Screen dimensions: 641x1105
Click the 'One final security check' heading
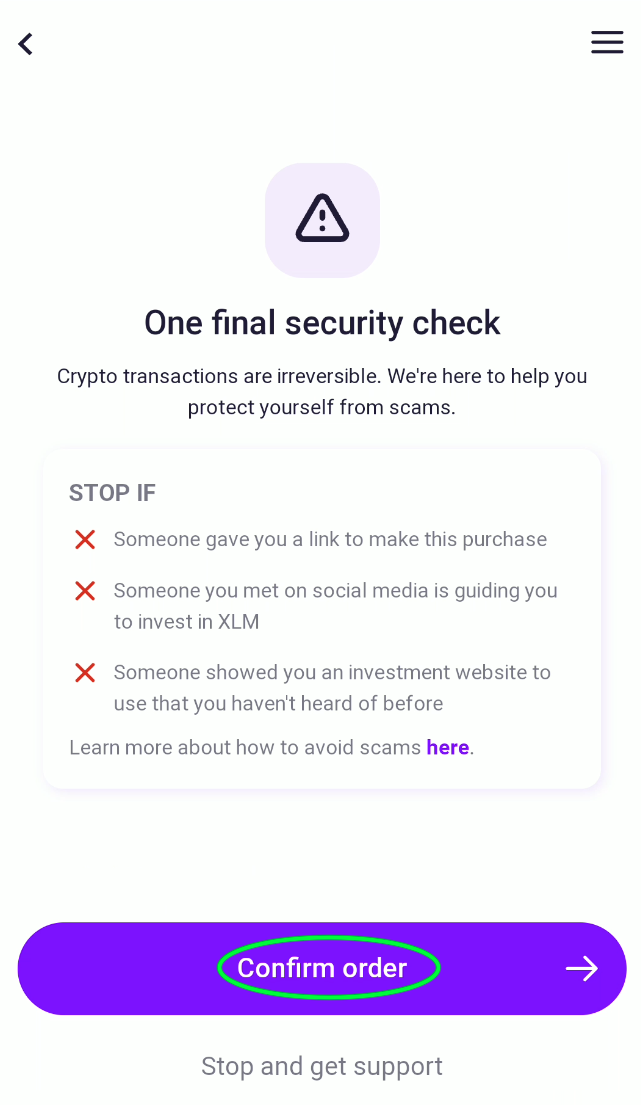[x=322, y=323]
